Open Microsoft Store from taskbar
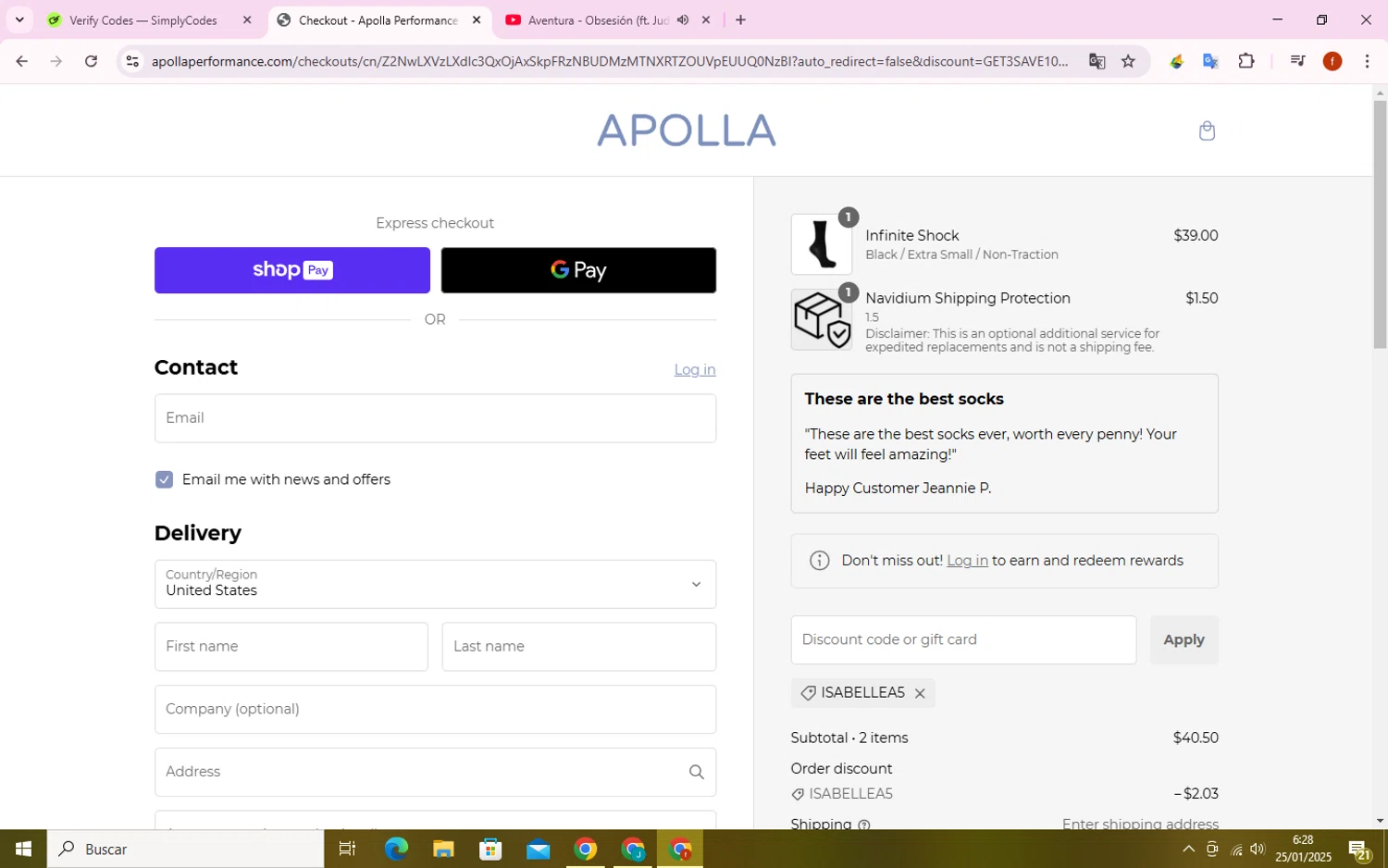Image resolution: width=1388 pixels, height=868 pixels. tap(490, 849)
